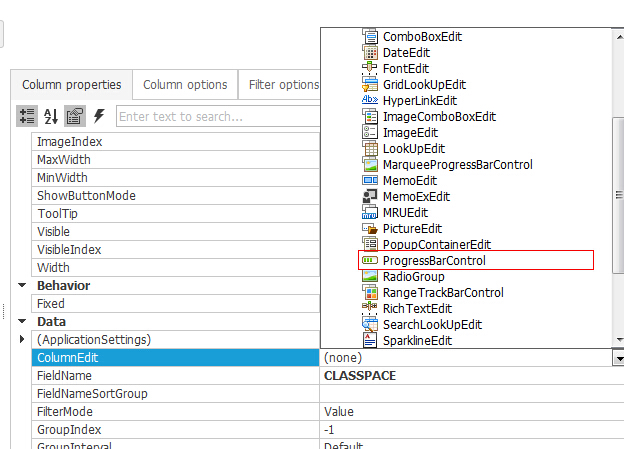Click the SearchLookUpEdit icon

click(x=370, y=324)
